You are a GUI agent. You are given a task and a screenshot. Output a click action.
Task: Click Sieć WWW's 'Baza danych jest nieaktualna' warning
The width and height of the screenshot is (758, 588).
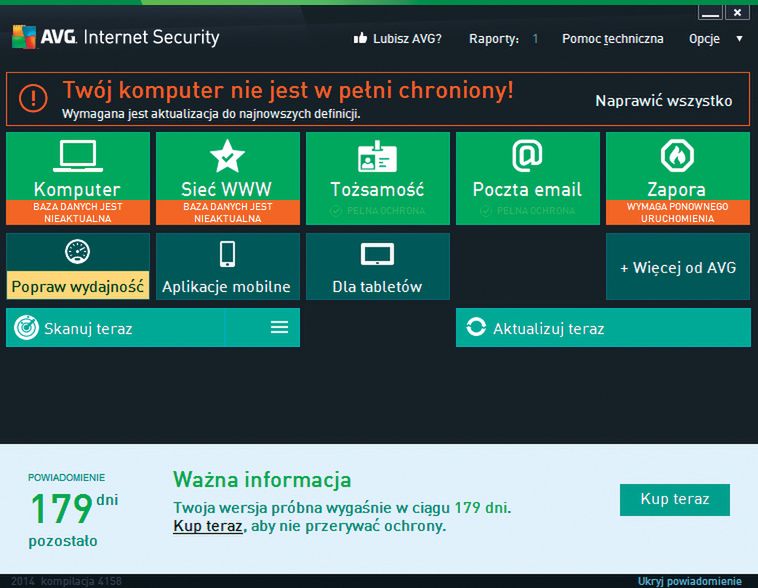[228, 212]
